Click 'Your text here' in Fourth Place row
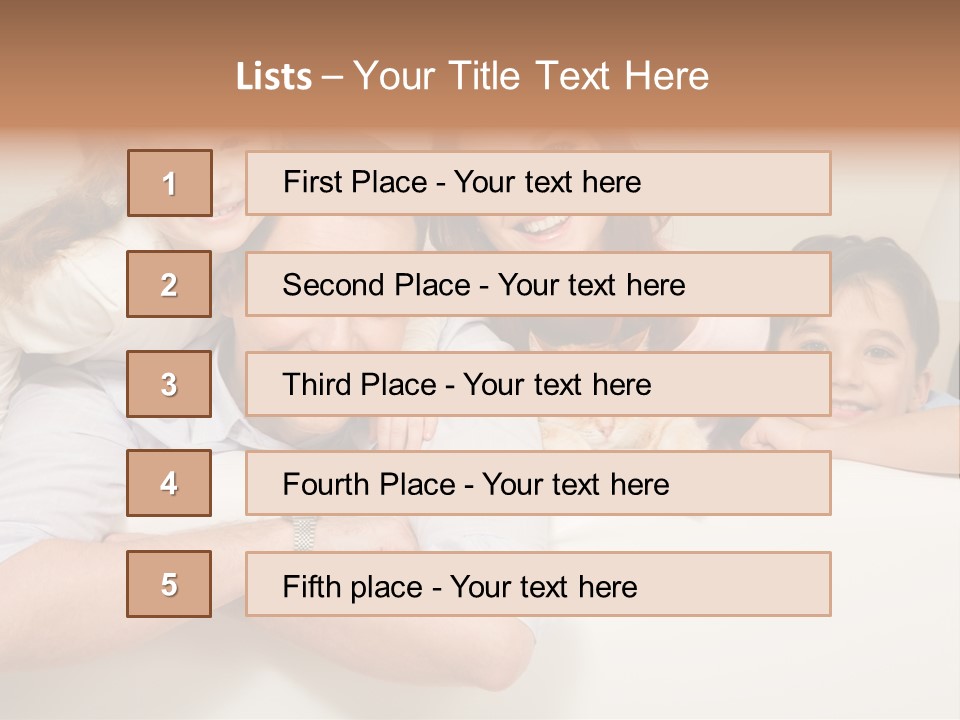The height and width of the screenshot is (720, 960). 576,484
